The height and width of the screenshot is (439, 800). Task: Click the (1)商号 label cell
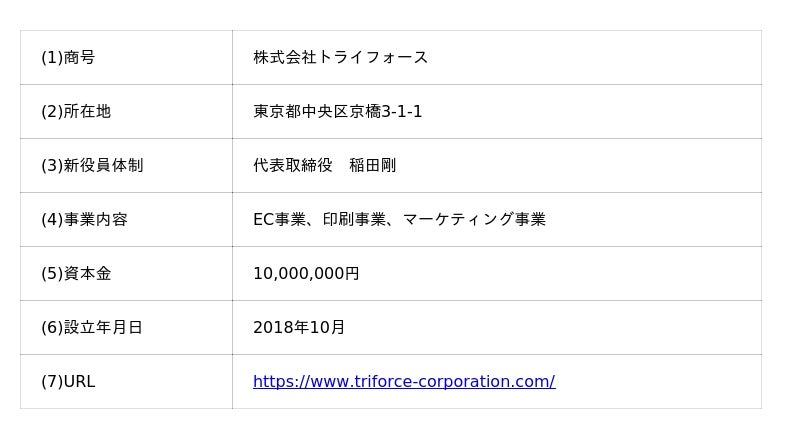[x=68, y=57]
